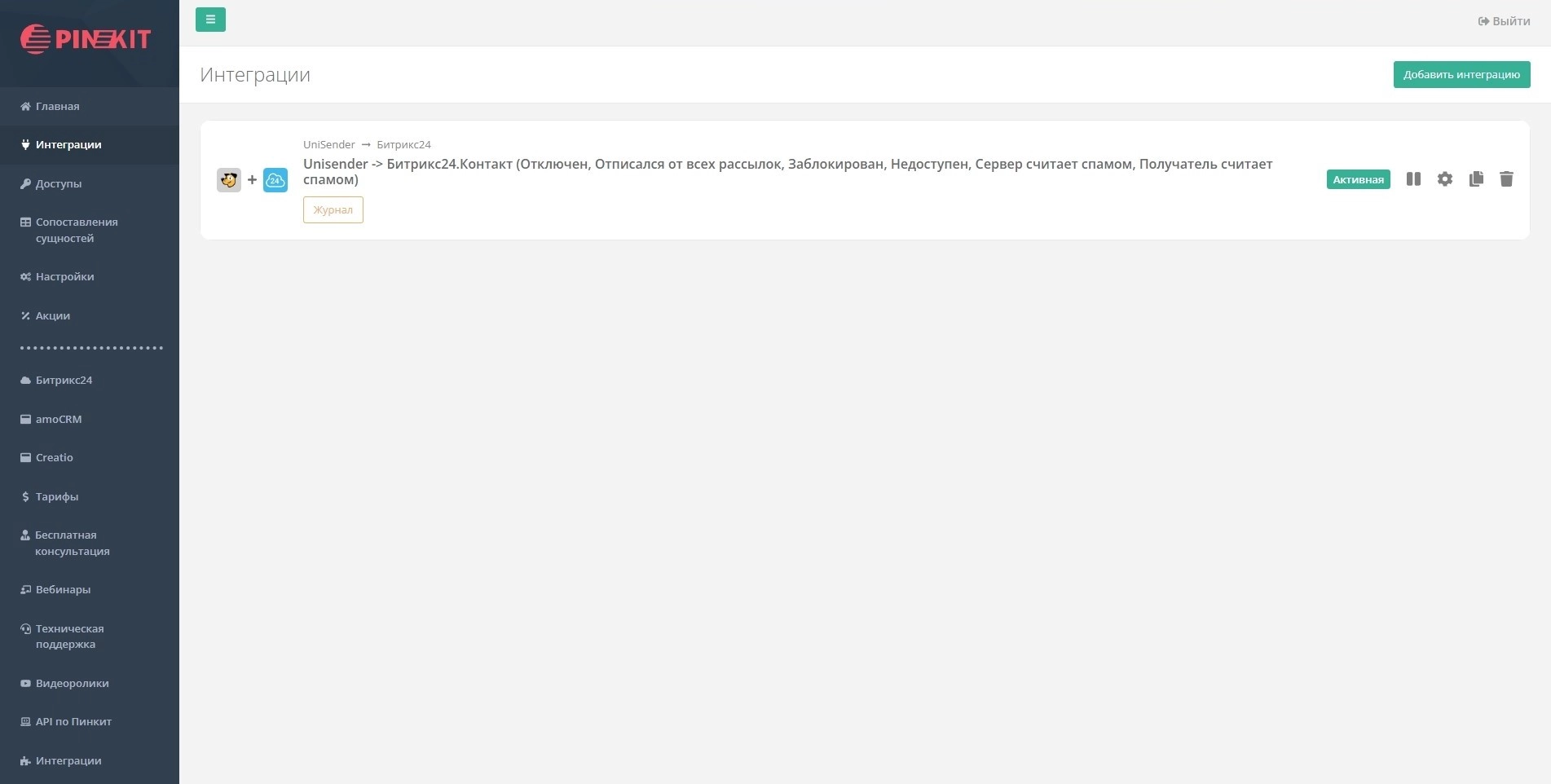
Task: Click the Активная status badge
Action: (1358, 179)
